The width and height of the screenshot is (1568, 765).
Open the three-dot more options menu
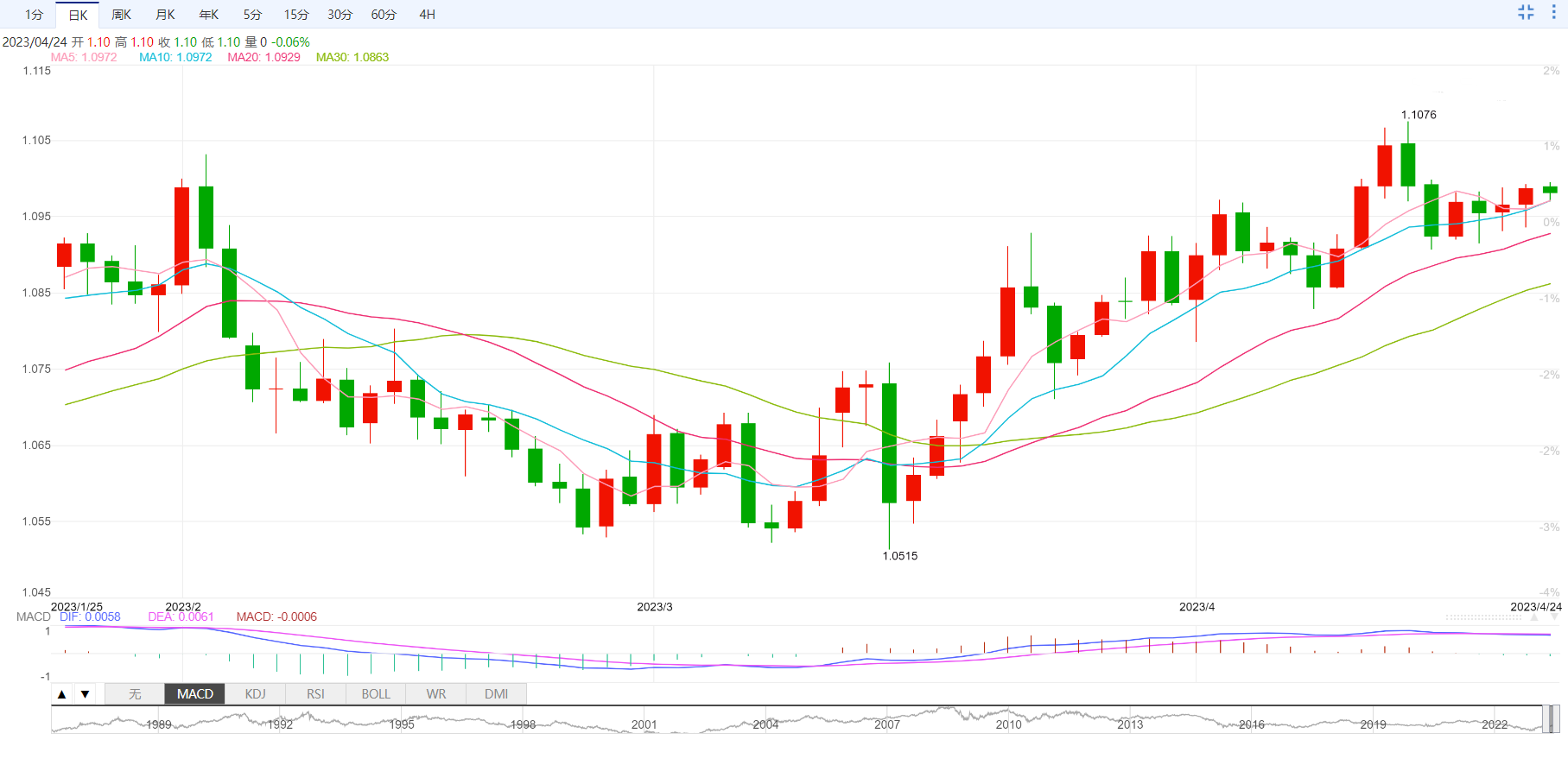point(1553,12)
